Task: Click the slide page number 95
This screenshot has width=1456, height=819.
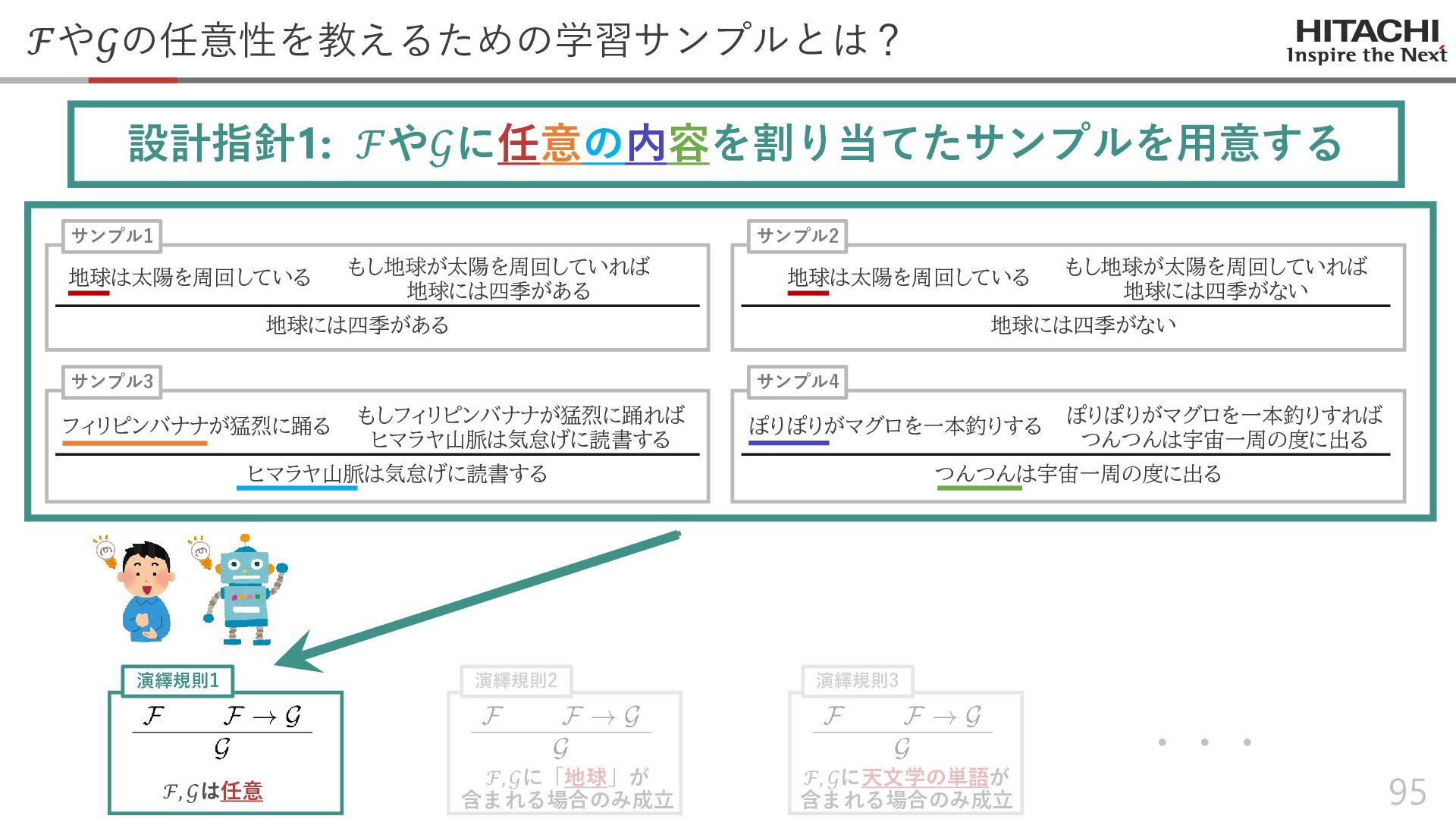Action: tap(1407, 792)
